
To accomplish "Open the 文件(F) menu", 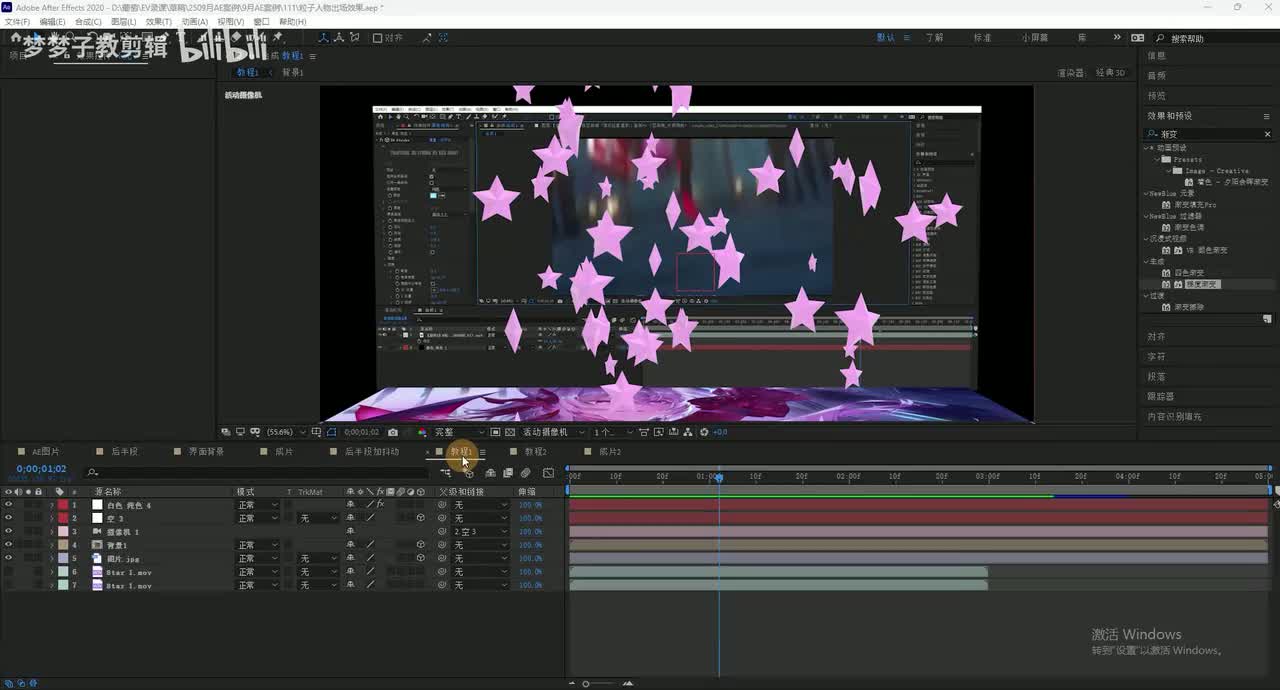I will [x=17, y=21].
